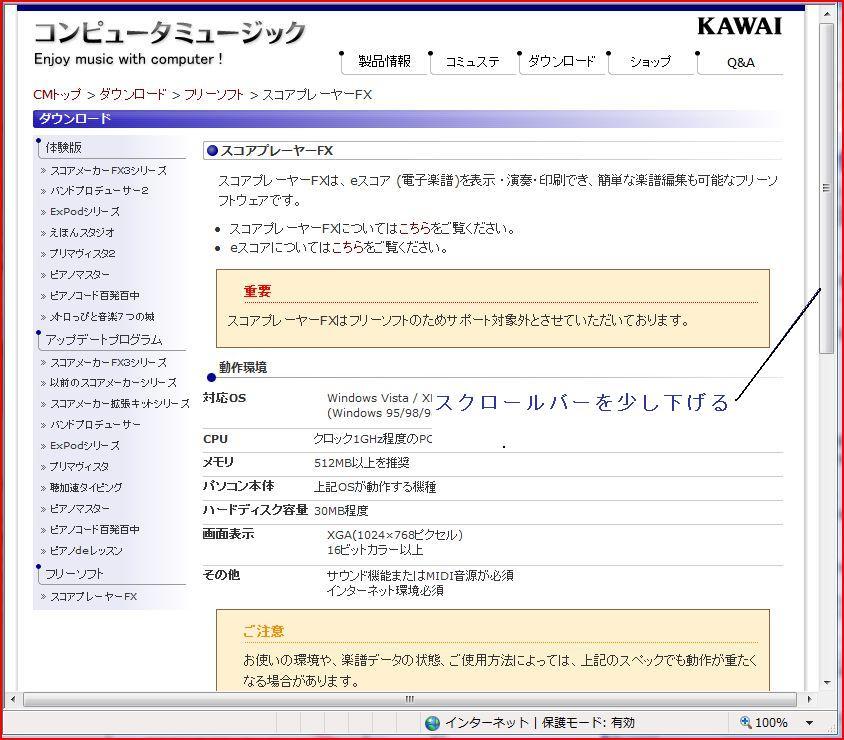Screen dimensions: 844x740
Task: Click the zoom magnifier icon in status bar
Action: pos(745,722)
